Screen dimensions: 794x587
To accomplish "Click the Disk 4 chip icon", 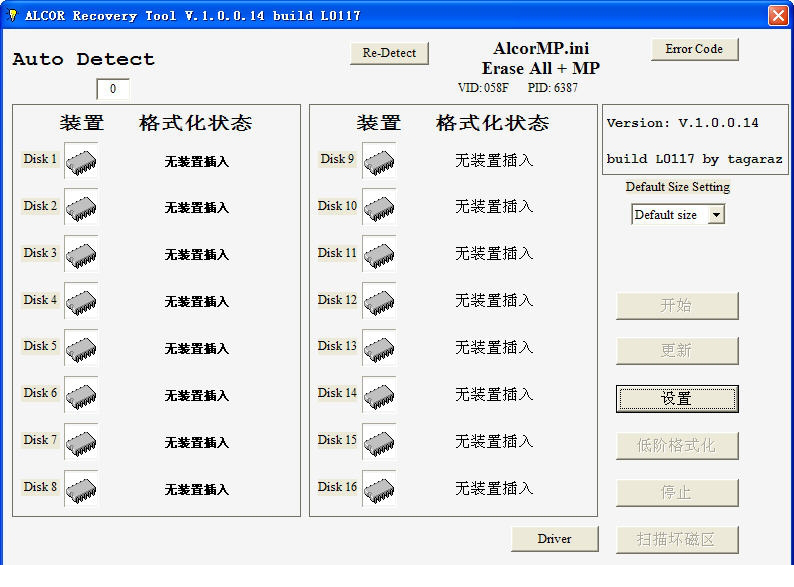I will [x=81, y=301].
